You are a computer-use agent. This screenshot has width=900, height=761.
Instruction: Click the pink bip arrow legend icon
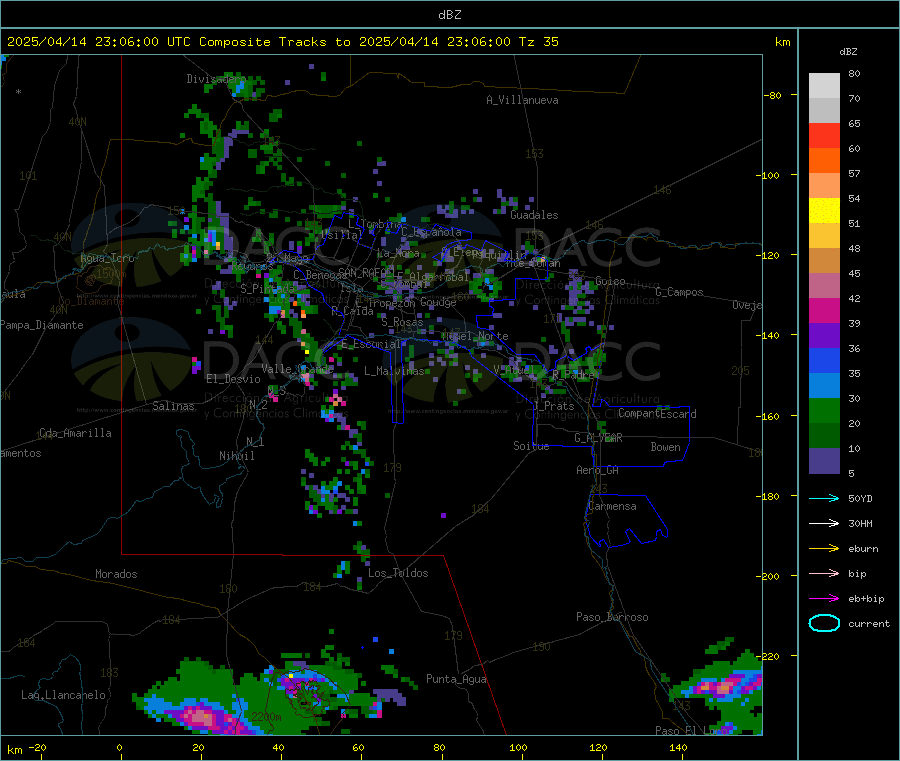click(x=824, y=573)
